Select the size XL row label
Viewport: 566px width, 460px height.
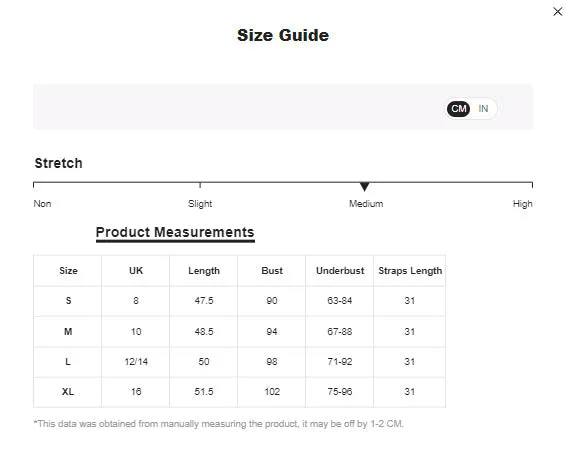point(68,391)
